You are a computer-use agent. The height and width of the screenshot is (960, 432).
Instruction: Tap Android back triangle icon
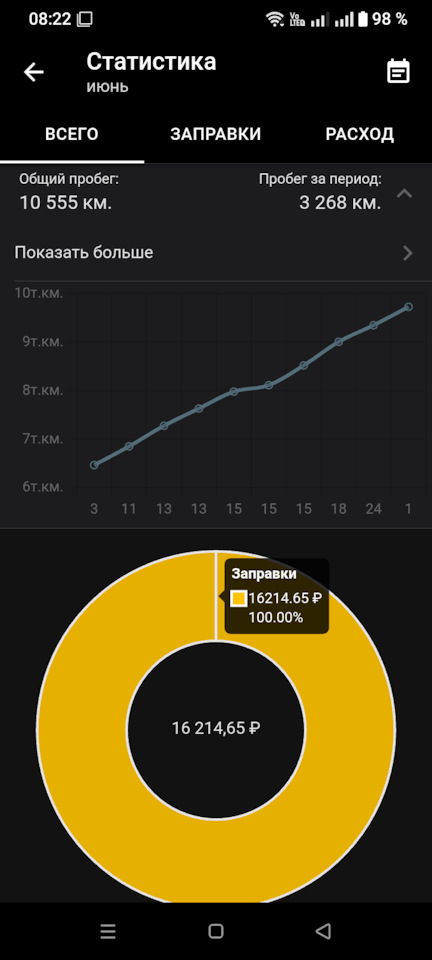click(323, 931)
